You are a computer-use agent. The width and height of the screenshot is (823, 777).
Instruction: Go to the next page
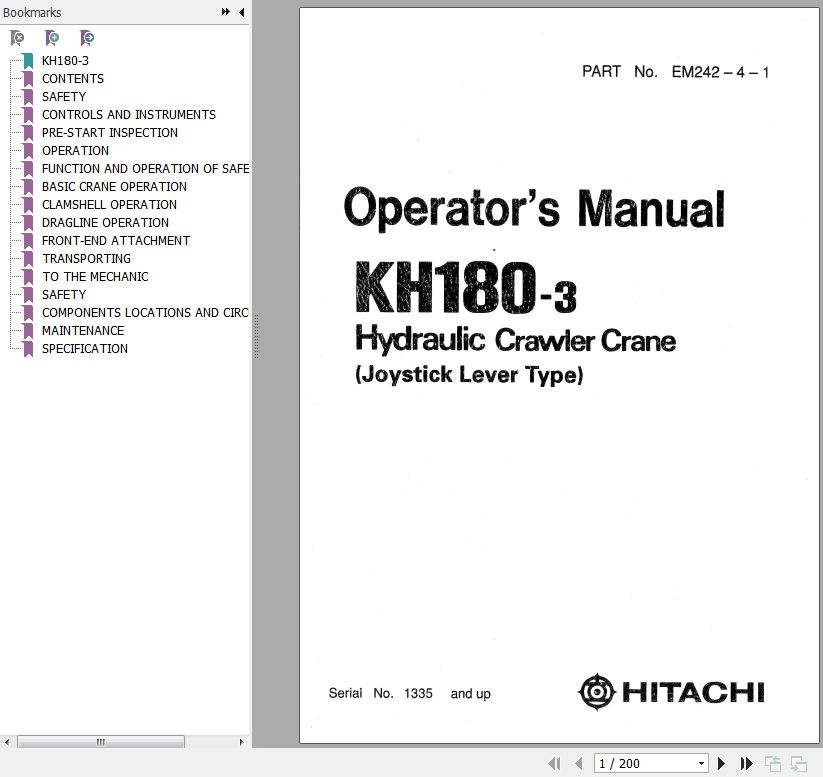tap(722, 764)
